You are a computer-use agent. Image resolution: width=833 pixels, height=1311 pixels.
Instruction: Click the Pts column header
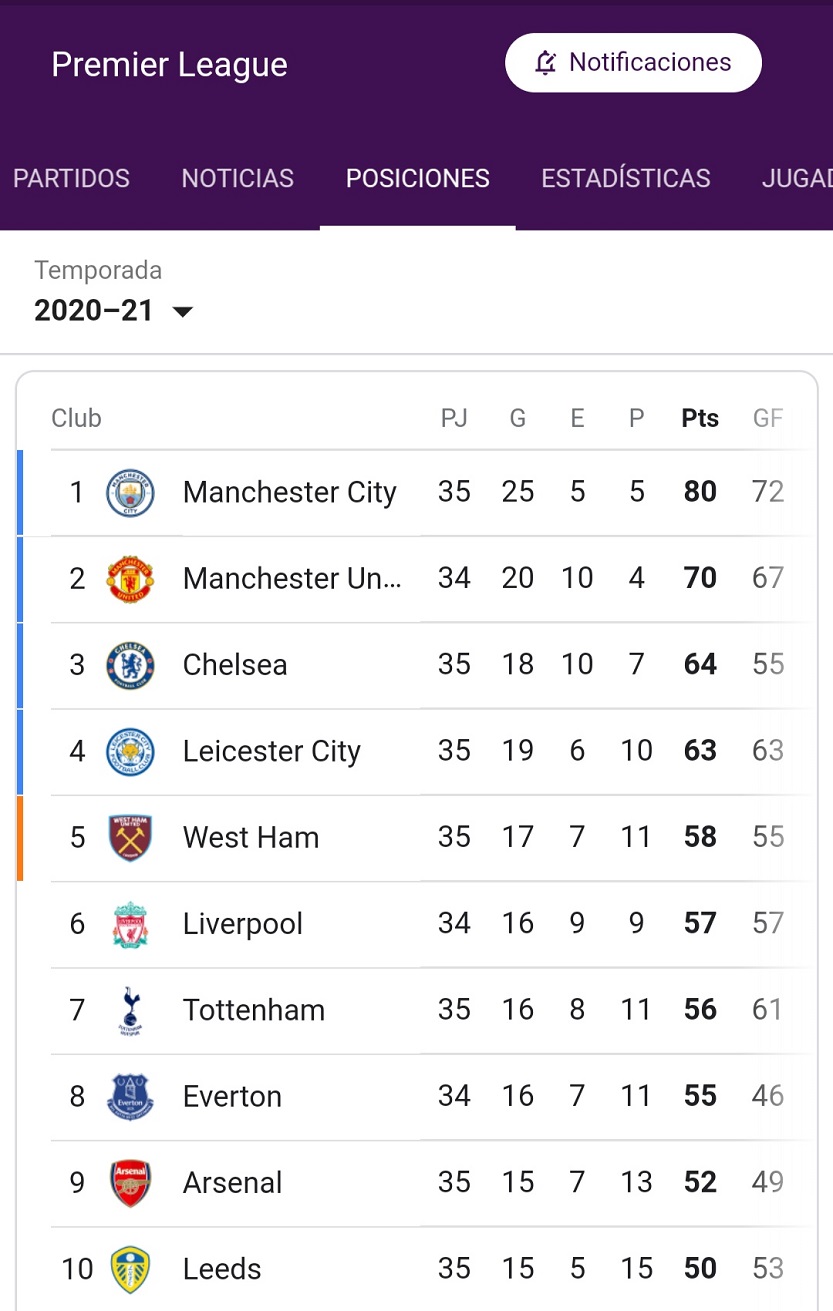(x=700, y=418)
